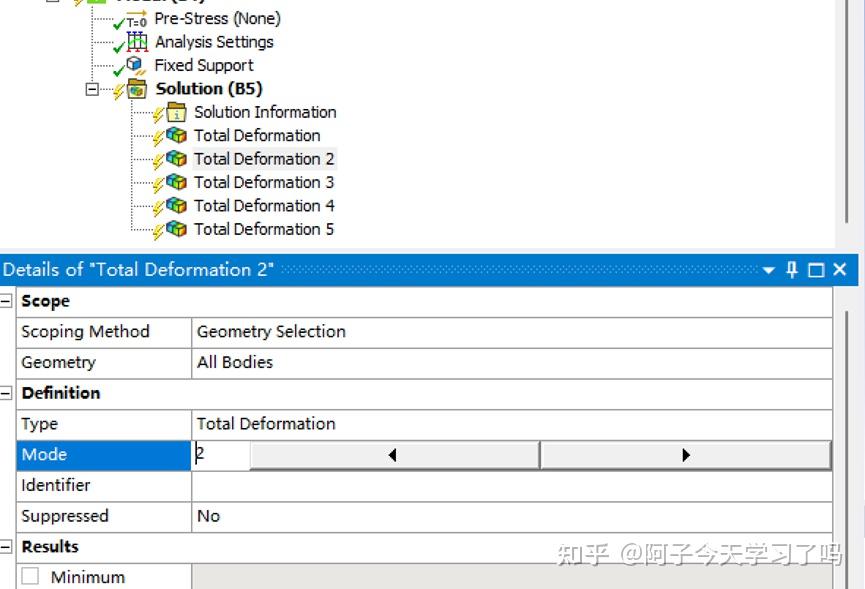
Task: Collapse the Definition section
Action: pos(8,393)
